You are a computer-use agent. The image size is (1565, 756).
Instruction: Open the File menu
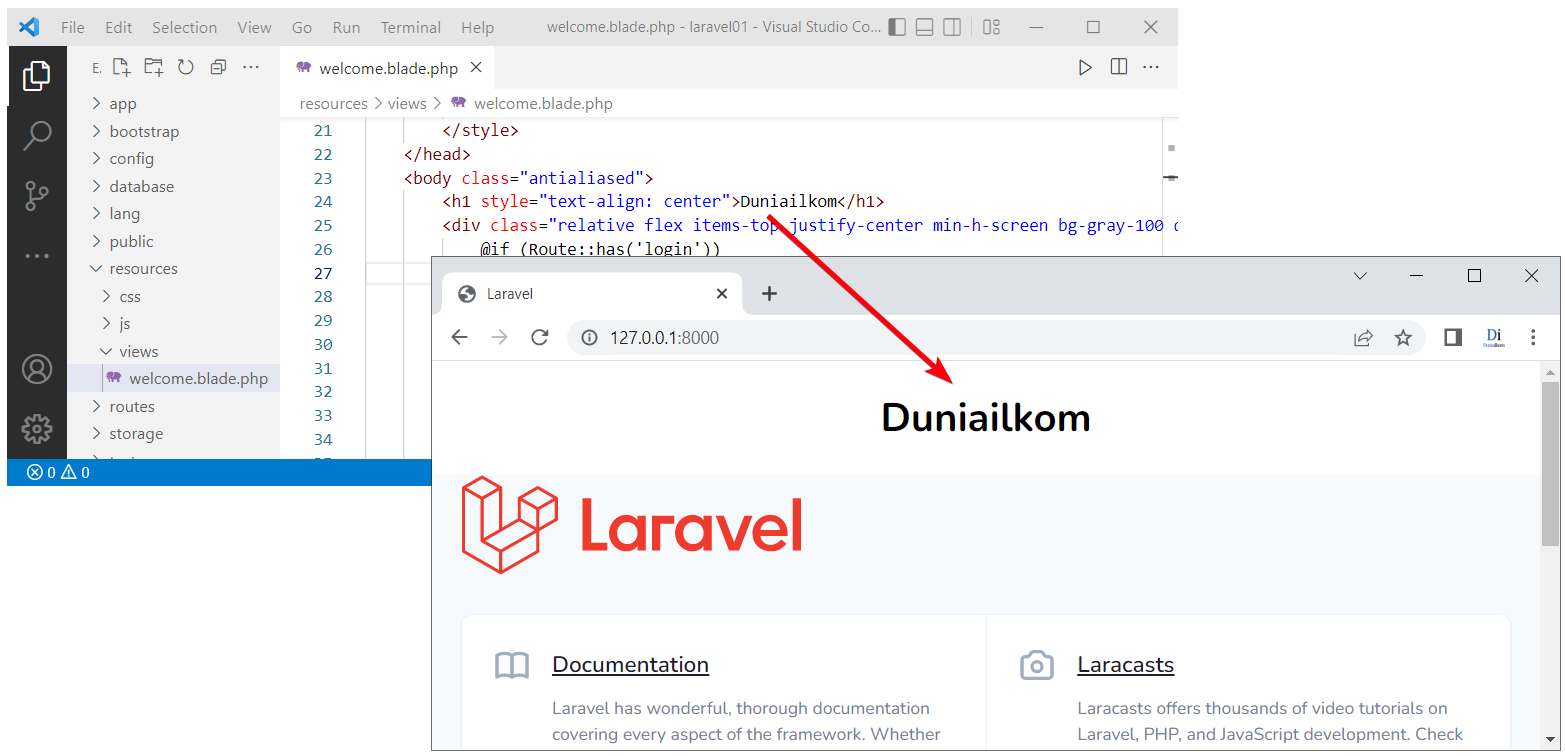click(73, 27)
